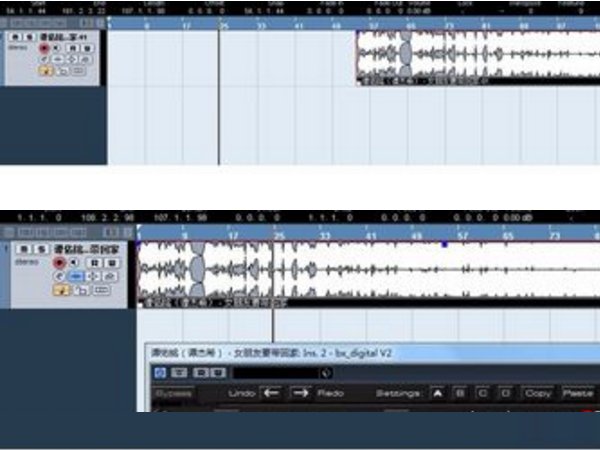Viewport: 600px width, 450px height.
Task: Select Settings slot B in bx_digital
Action: [x=460, y=393]
